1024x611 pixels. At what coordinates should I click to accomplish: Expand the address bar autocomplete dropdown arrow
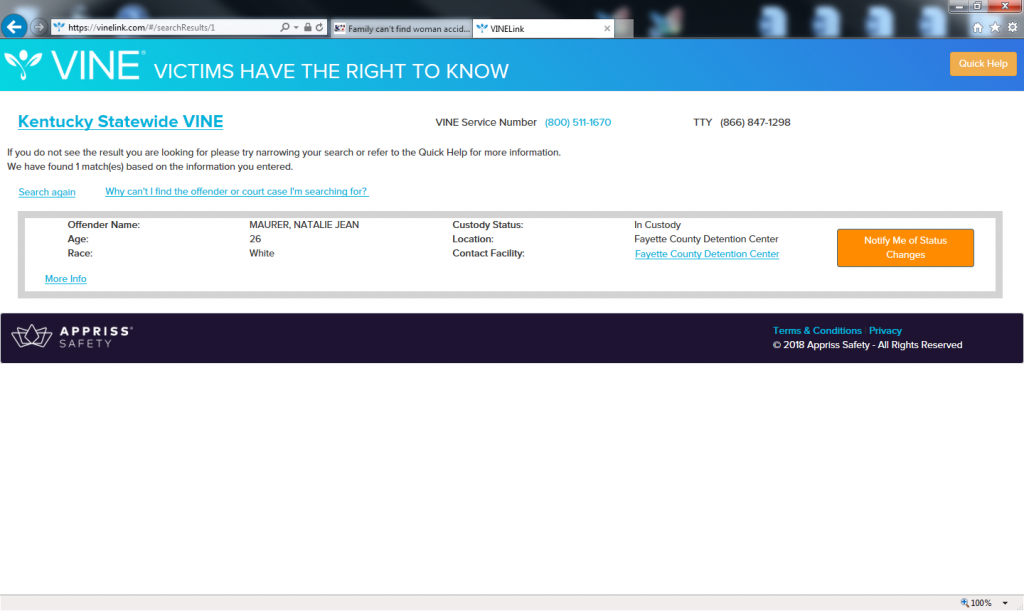[x=296, y=28]
